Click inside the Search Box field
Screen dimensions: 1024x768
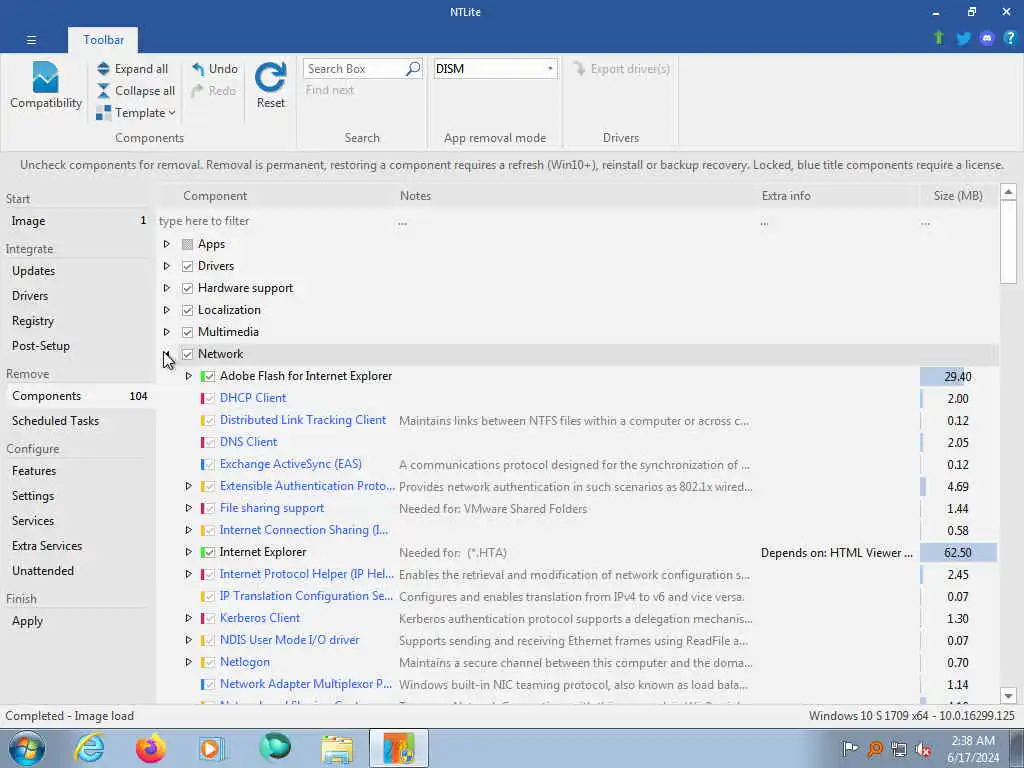(x=353, y=69)
